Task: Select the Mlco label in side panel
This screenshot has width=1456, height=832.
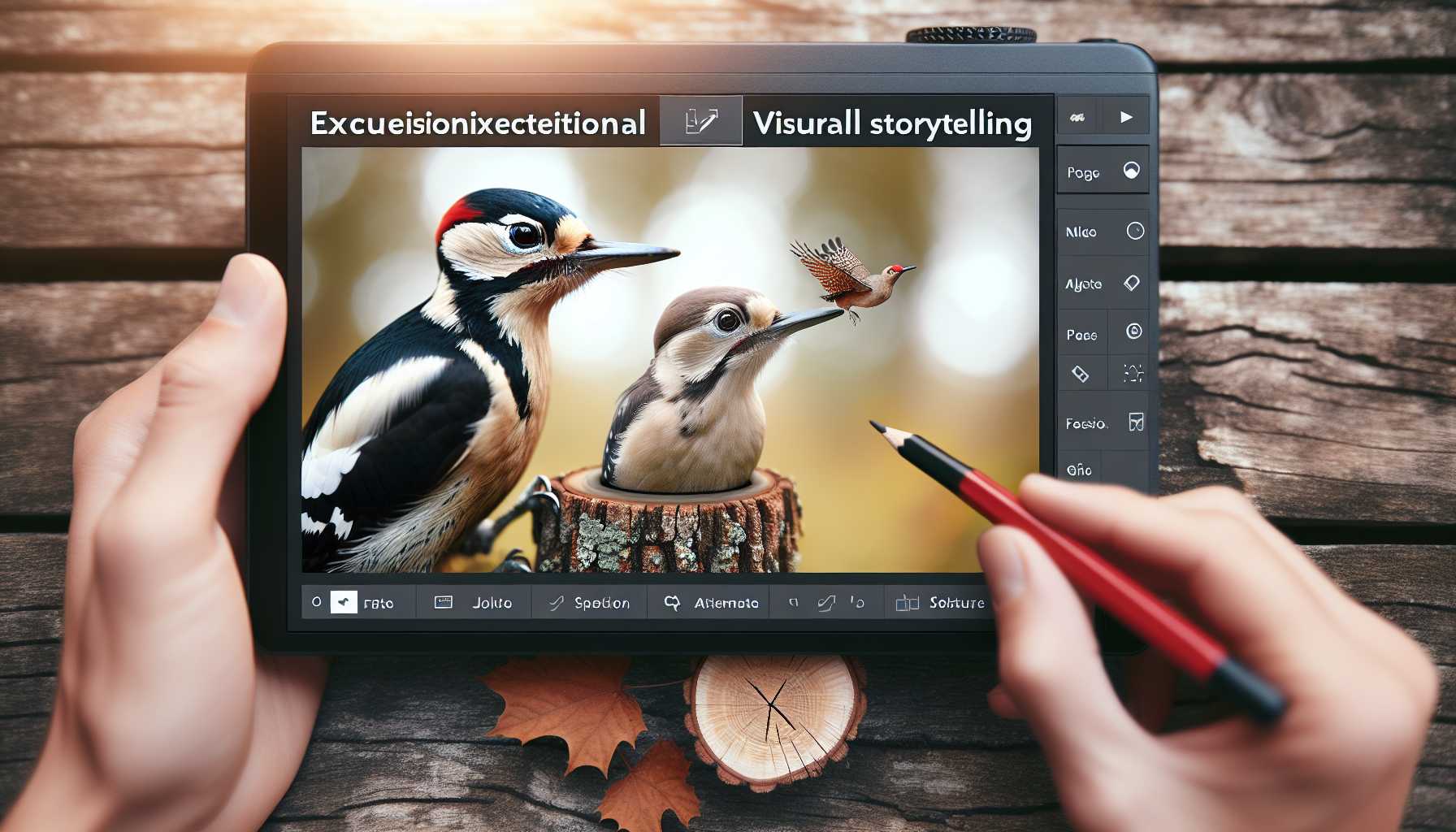Action: [x=1081, y=232]
